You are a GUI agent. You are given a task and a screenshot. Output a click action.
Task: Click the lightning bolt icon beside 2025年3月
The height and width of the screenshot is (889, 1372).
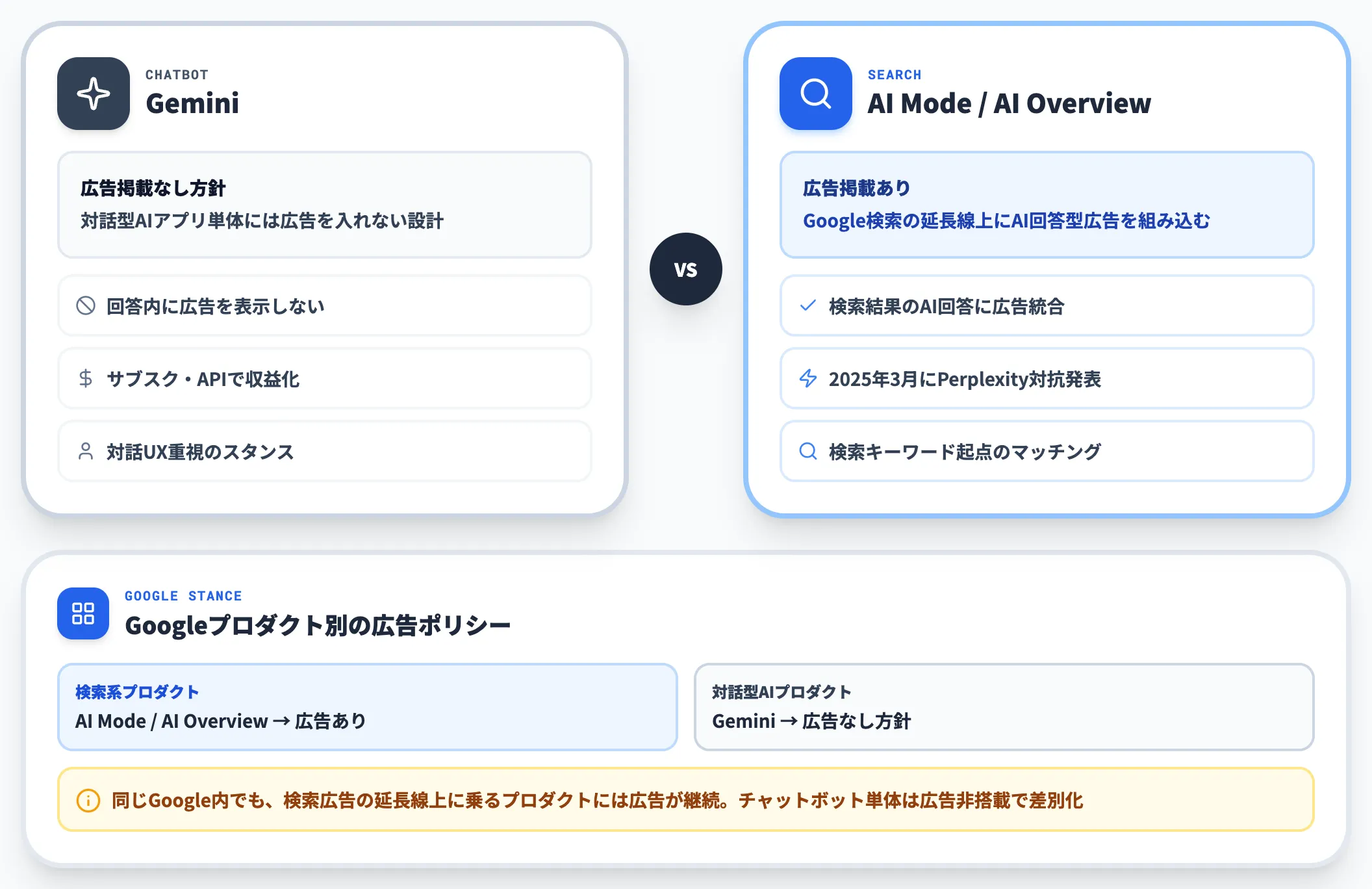pyautogui.click(x=808, y=378)
